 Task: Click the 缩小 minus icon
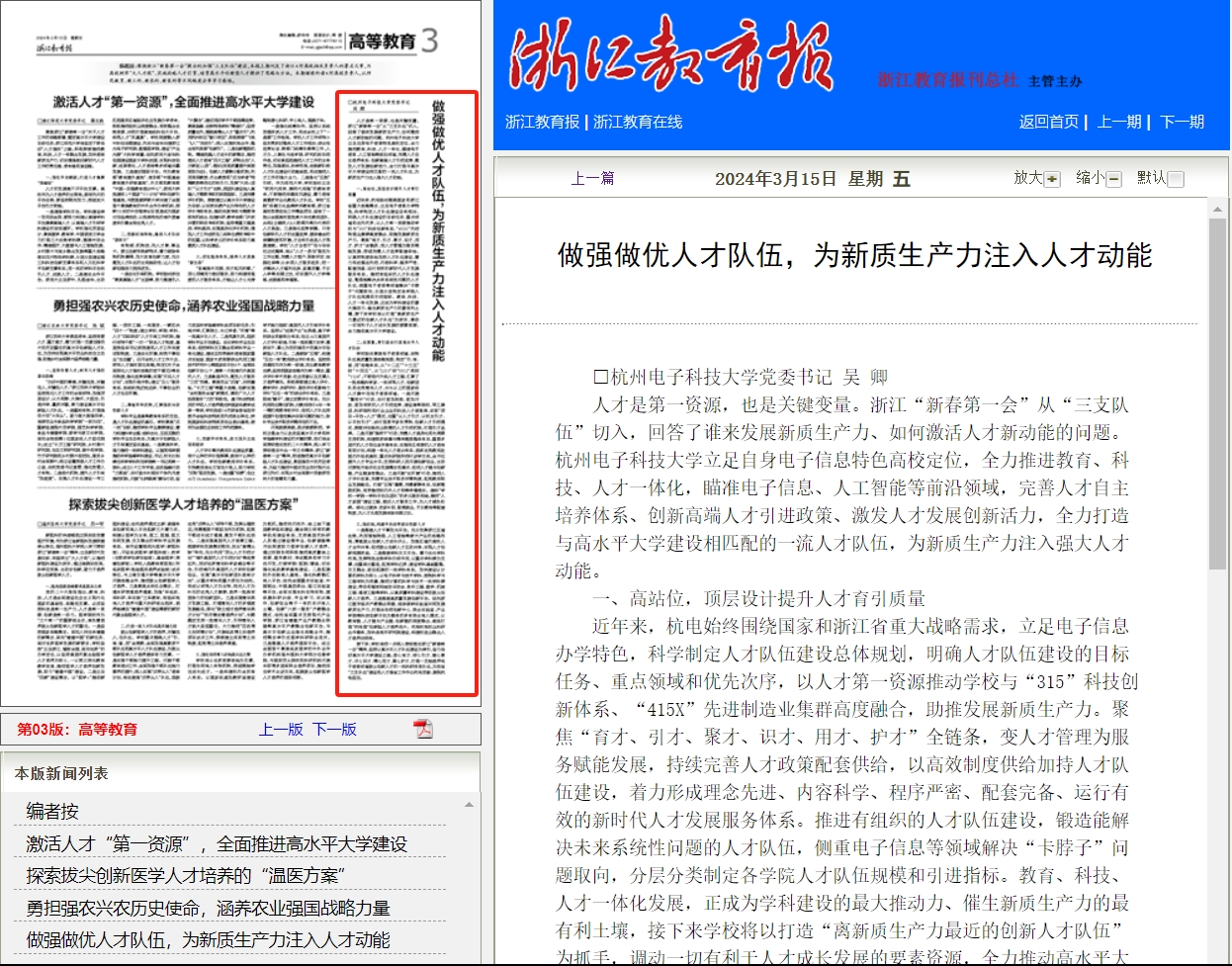tap(1114, 179)
